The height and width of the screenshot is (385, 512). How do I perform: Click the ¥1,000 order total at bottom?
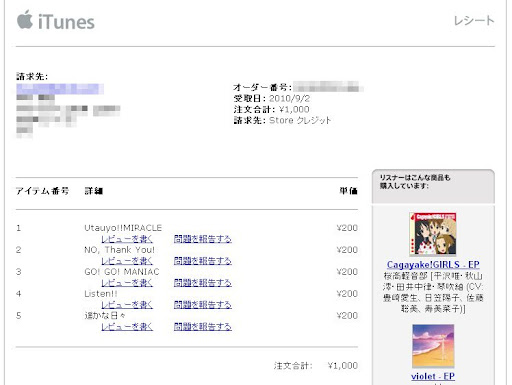click(x=343, y=366)
